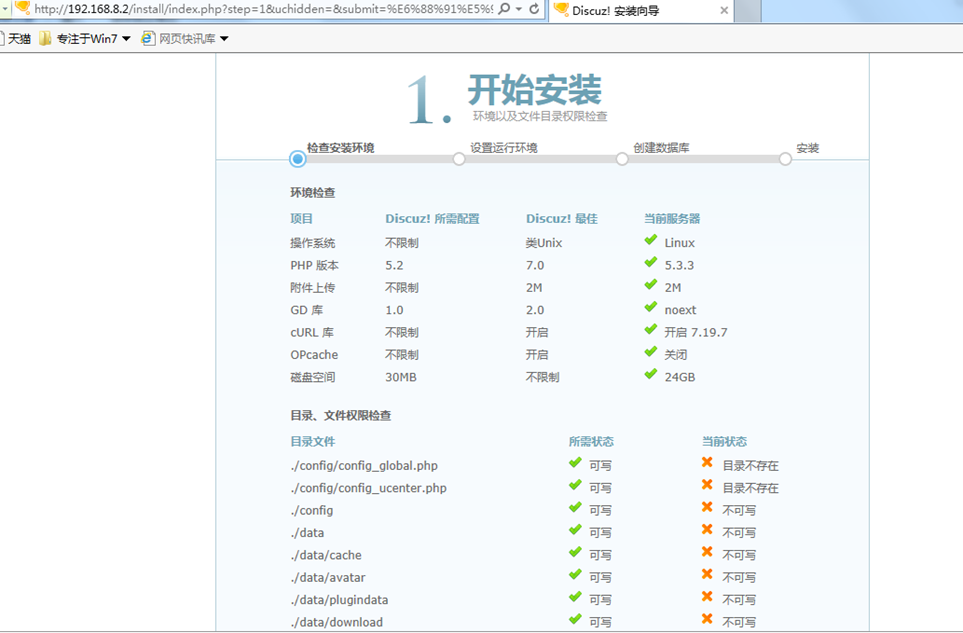Click the orange X in ./config row
The width and height of the screenshot is (963, 633).
[x=707, y=507]
